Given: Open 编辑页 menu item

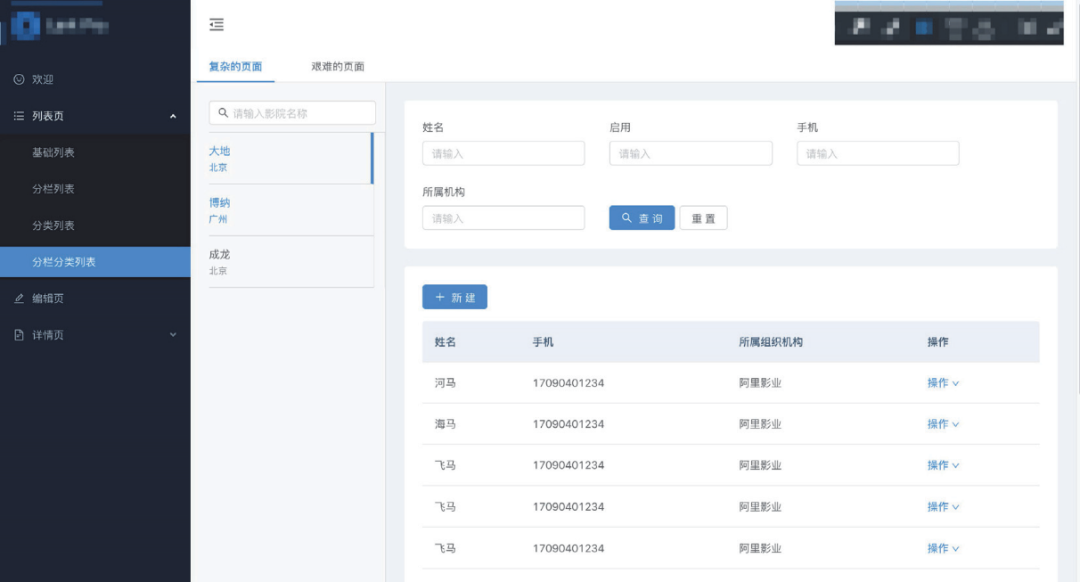Looking at the screenshot, I should click(x=95, y=298).
